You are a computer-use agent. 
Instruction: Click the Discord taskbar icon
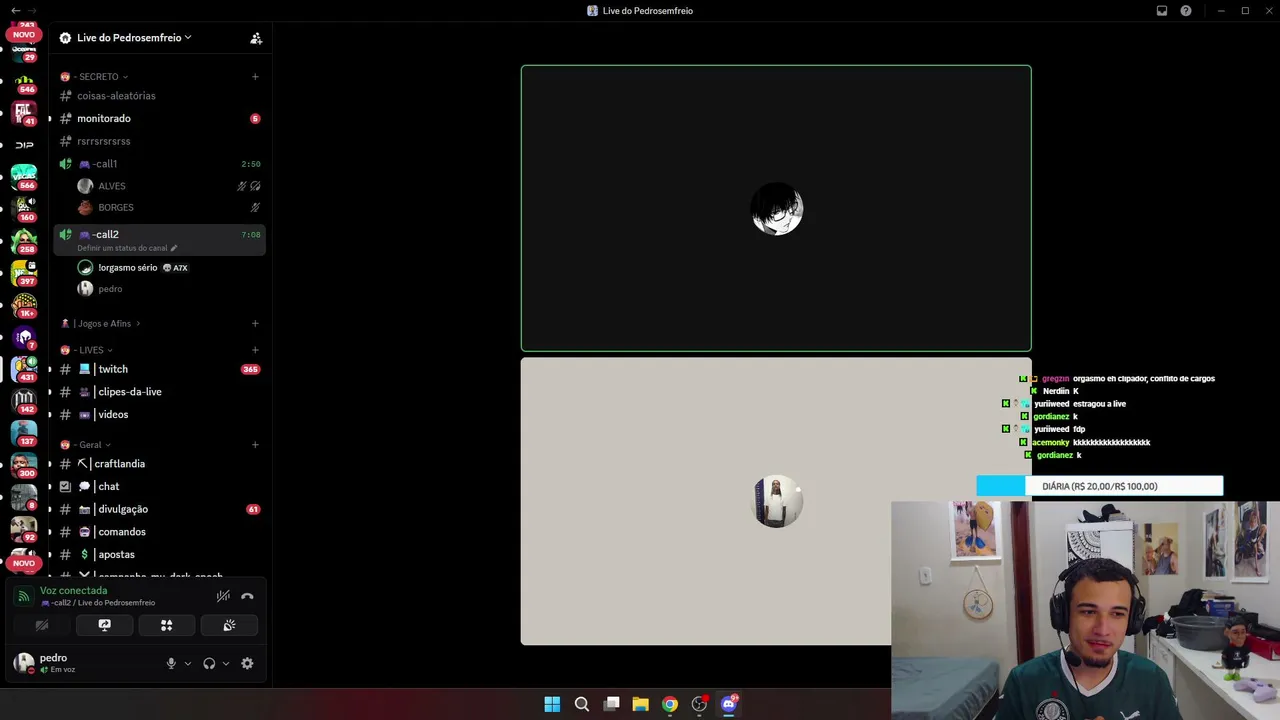[729, 704]
